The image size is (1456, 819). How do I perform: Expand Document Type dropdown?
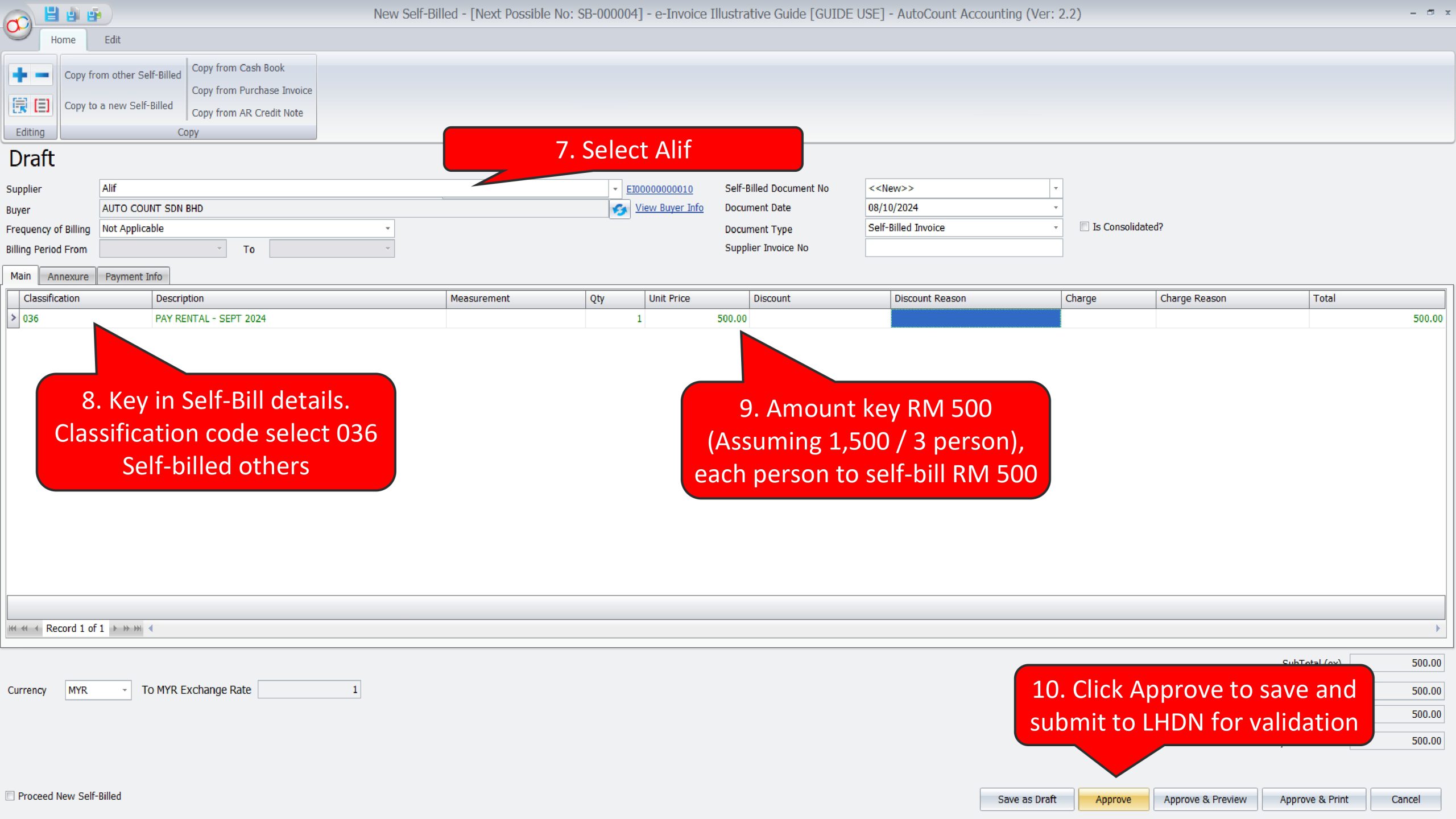1056,227
